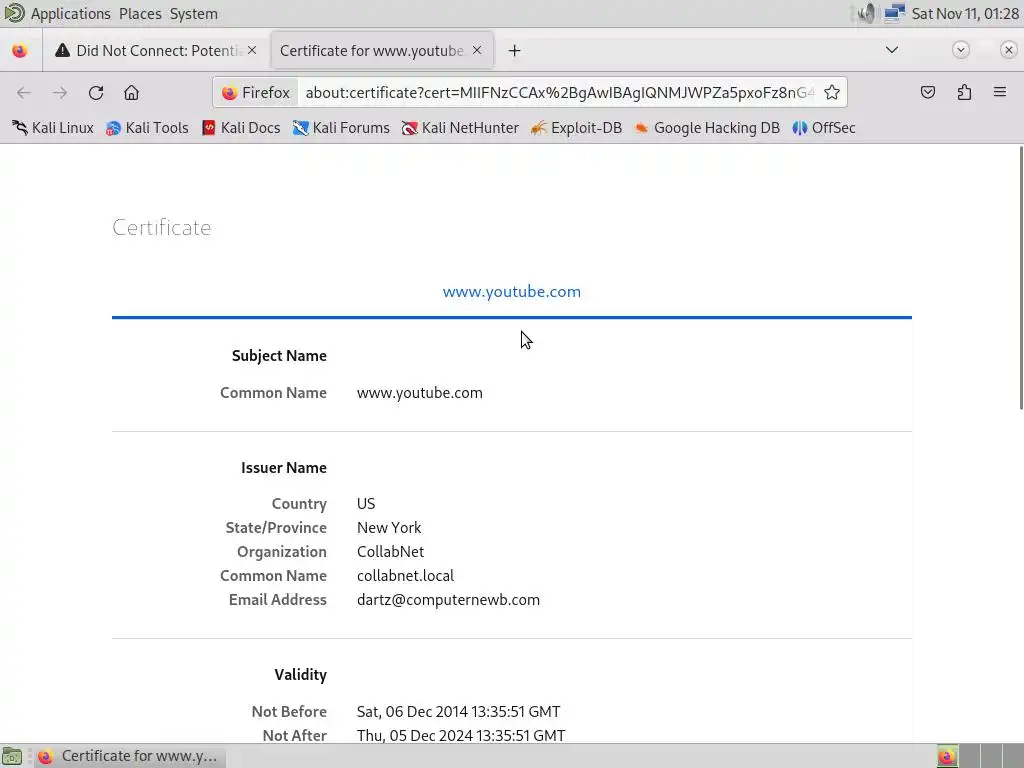Open the Kali Forums bookmark
This screenshot has height=768, width=1024.
click(341, 128)
